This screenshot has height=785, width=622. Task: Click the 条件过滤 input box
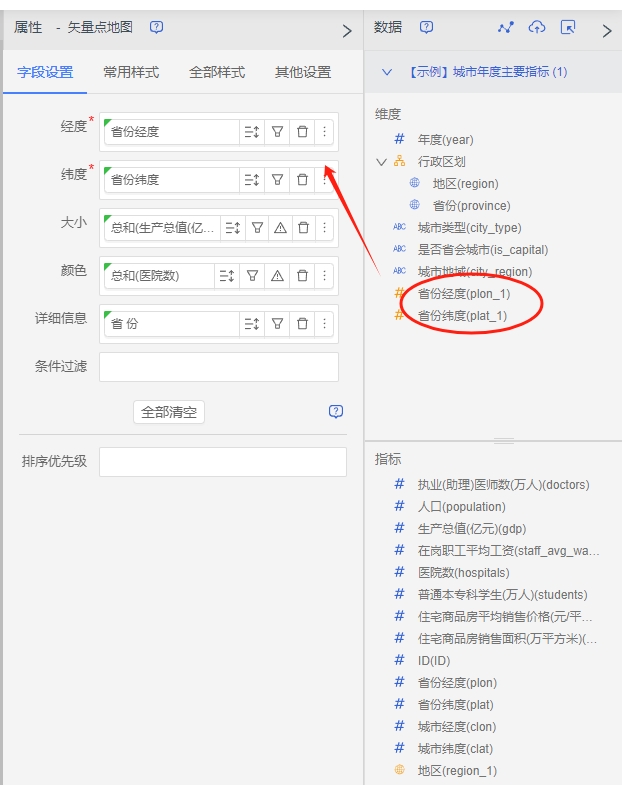click(219, 367)
